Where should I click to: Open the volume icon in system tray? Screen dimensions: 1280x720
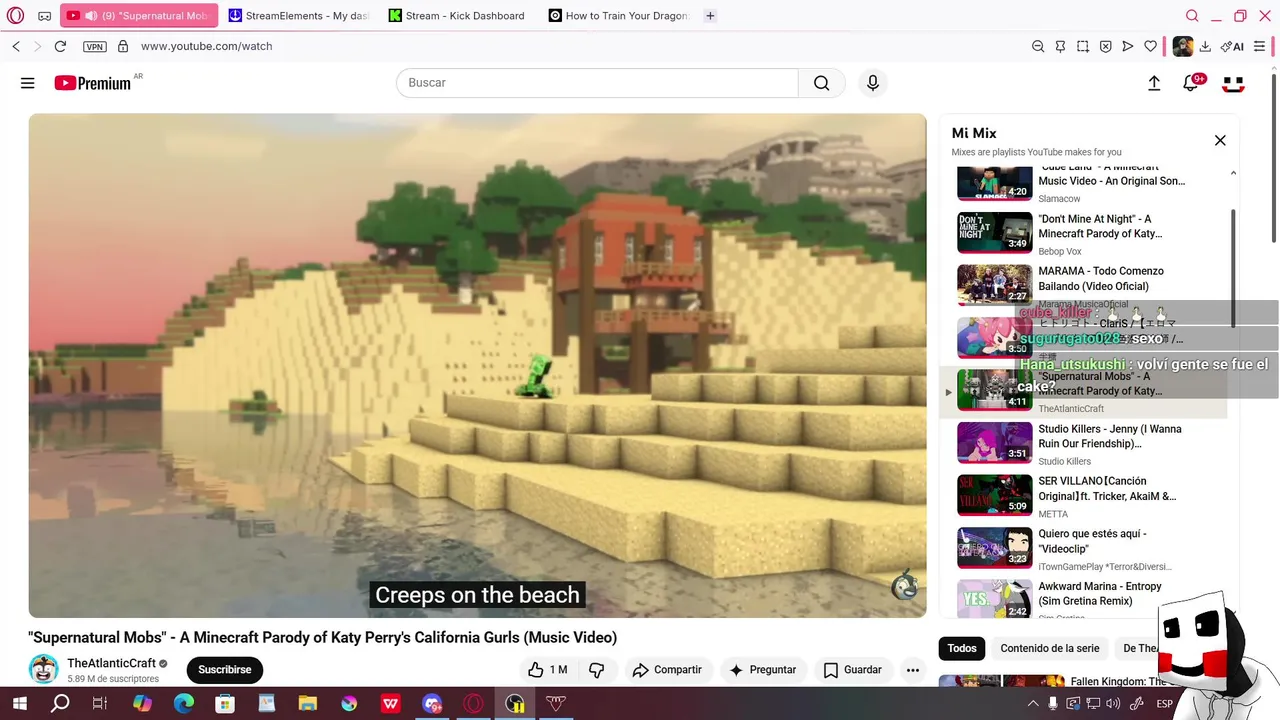(x=1112, y=704)
